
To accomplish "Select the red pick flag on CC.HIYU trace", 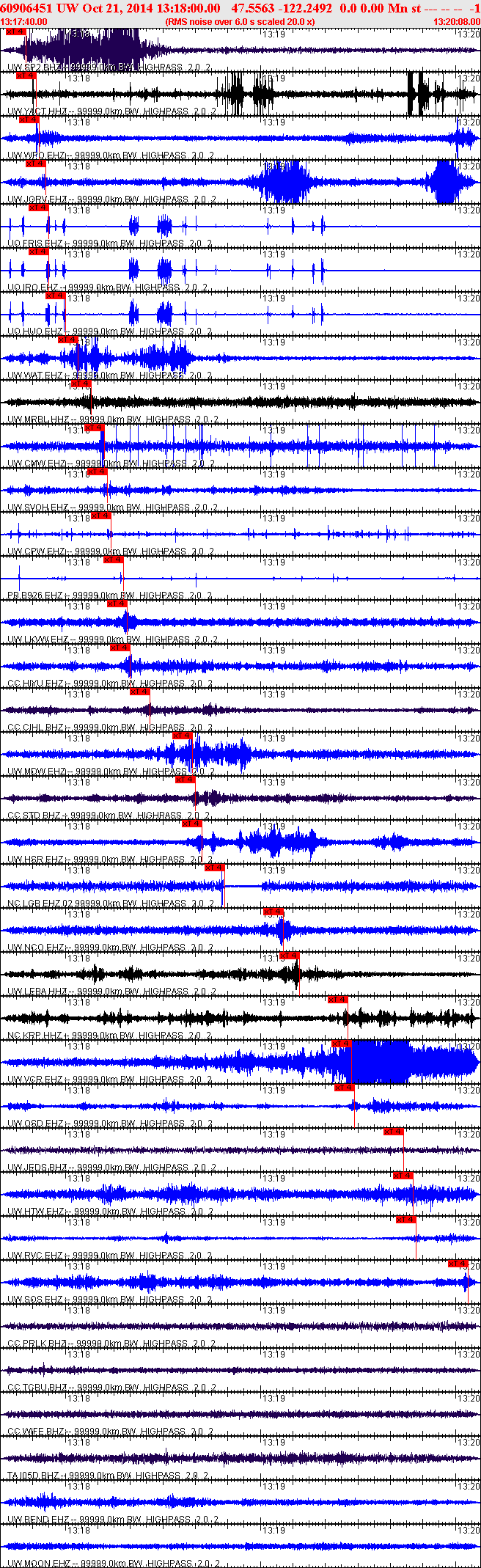I will [120, 648].
